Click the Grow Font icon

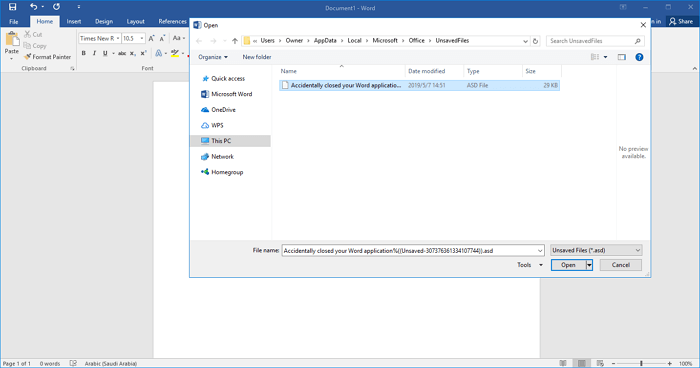click(151, 38)
